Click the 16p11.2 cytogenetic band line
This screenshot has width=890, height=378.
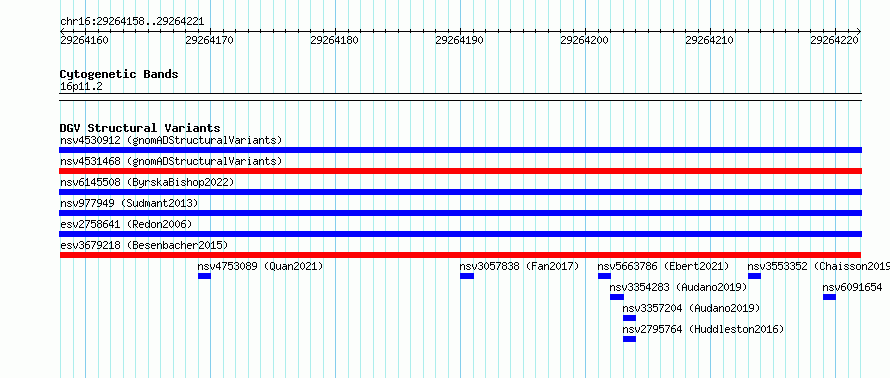[x=460, y=96]
